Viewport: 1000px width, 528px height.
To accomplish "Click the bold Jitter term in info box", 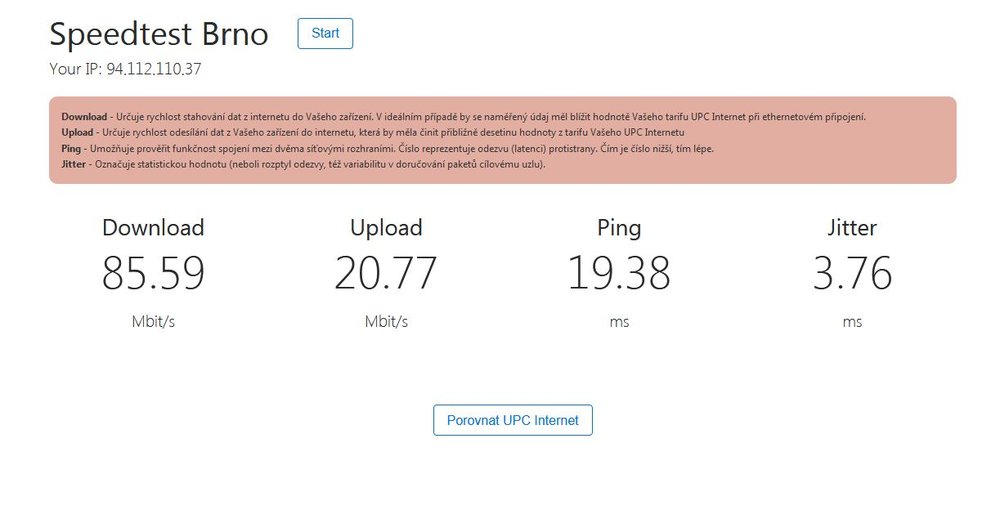I will tap(73, 164).
